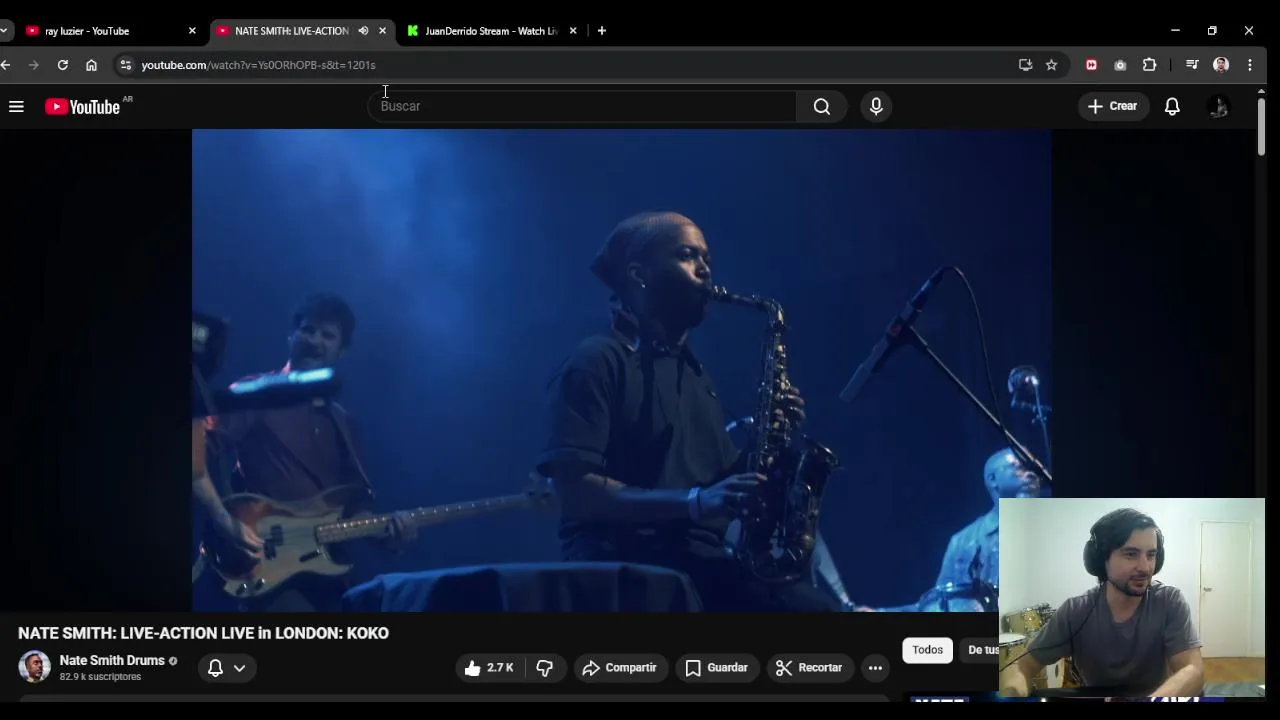Open the Crear (create) menu
The height and width of the screenshot is (720, 1280).
(1112, 106)
